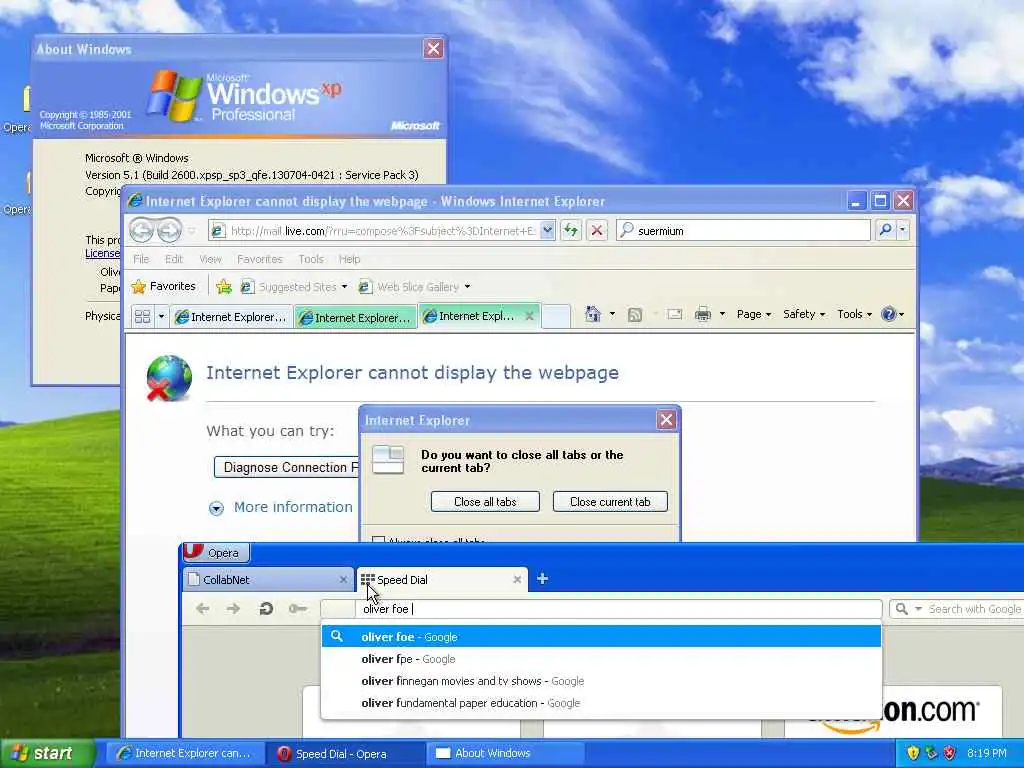Switch to Internet Explorer taskbar item
Viewport: 1024px width, 768px height.
click(x=185, y=753)
